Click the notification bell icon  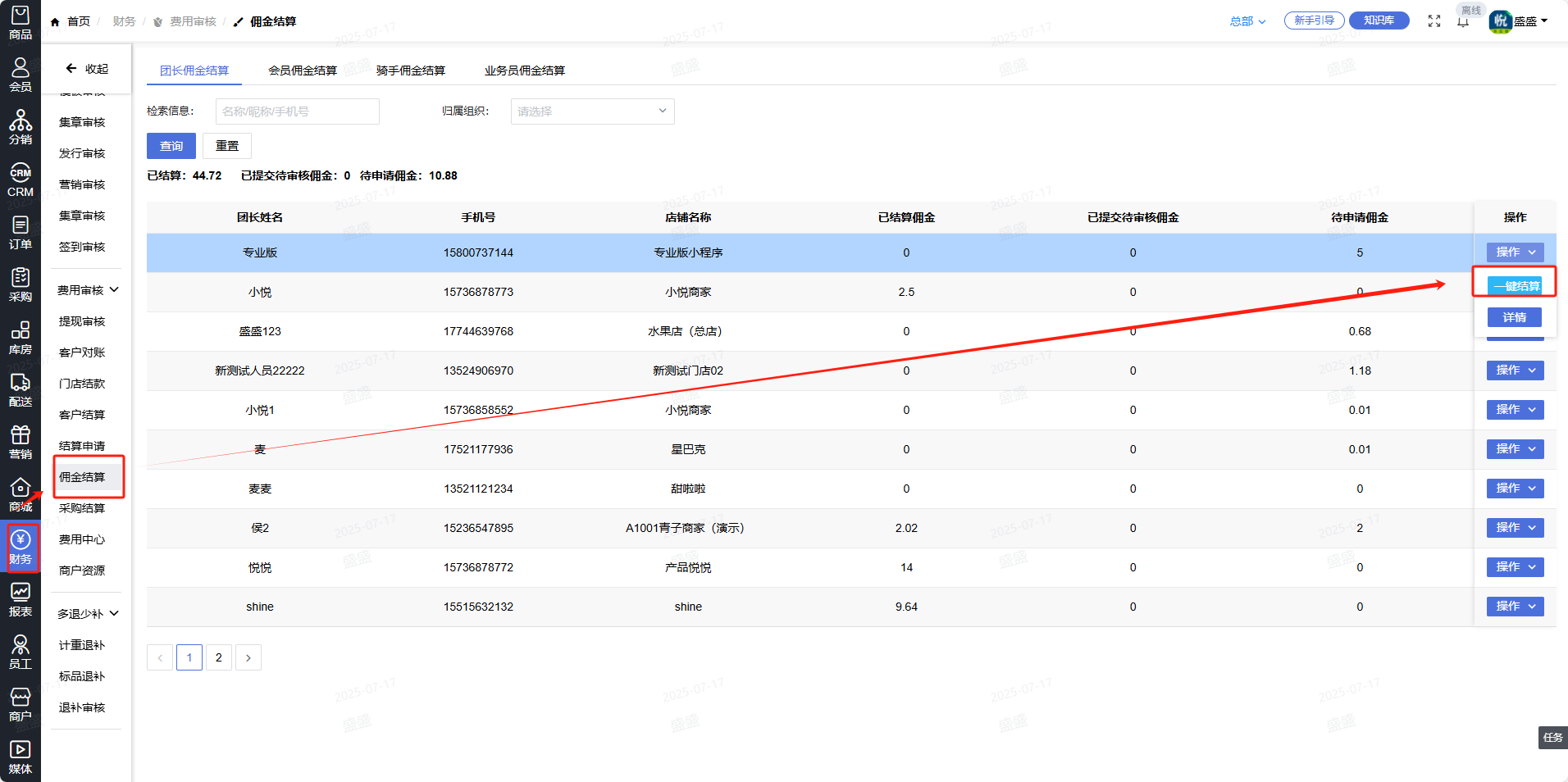click(1462, 22)
